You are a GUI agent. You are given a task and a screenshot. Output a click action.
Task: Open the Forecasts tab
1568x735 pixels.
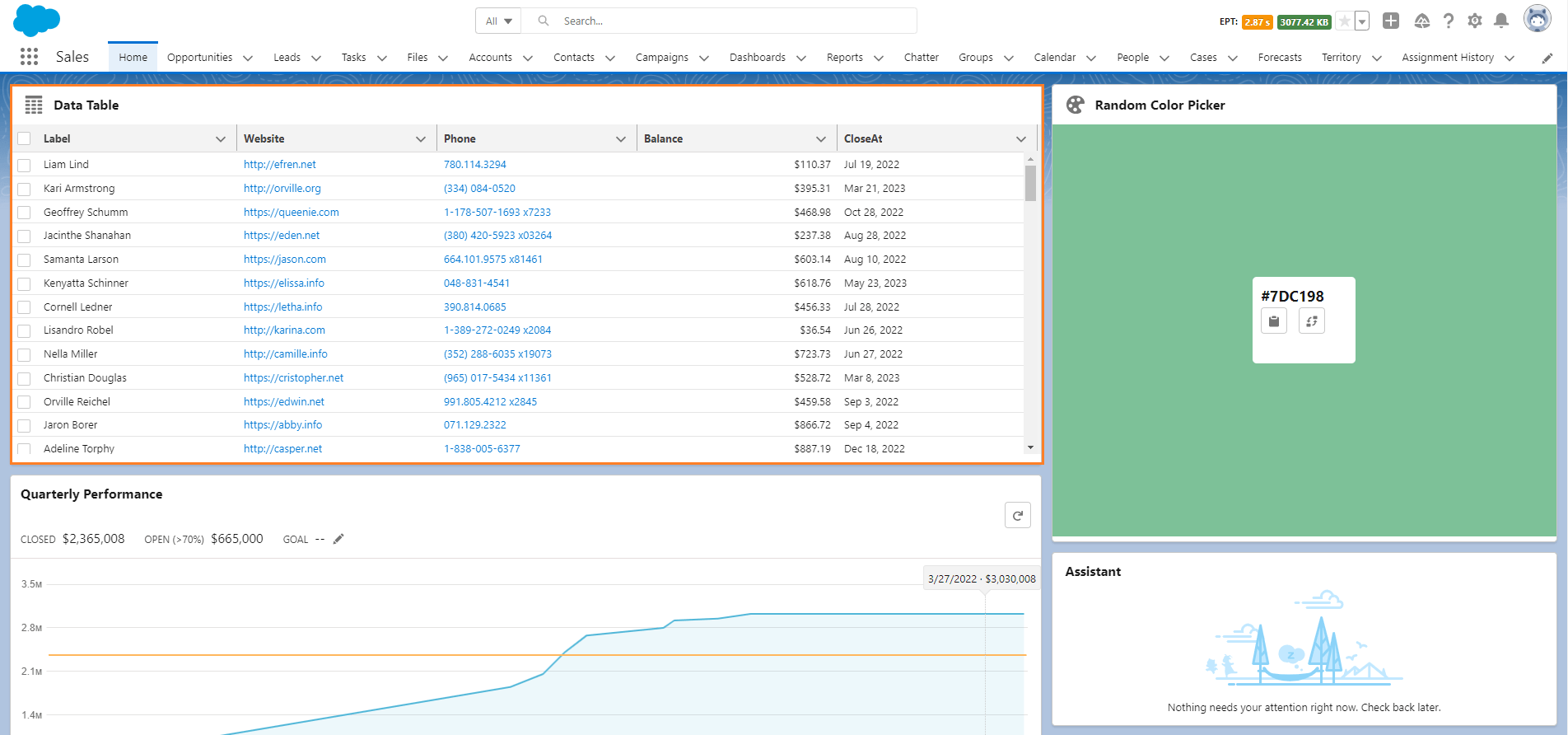point(1280,57)
